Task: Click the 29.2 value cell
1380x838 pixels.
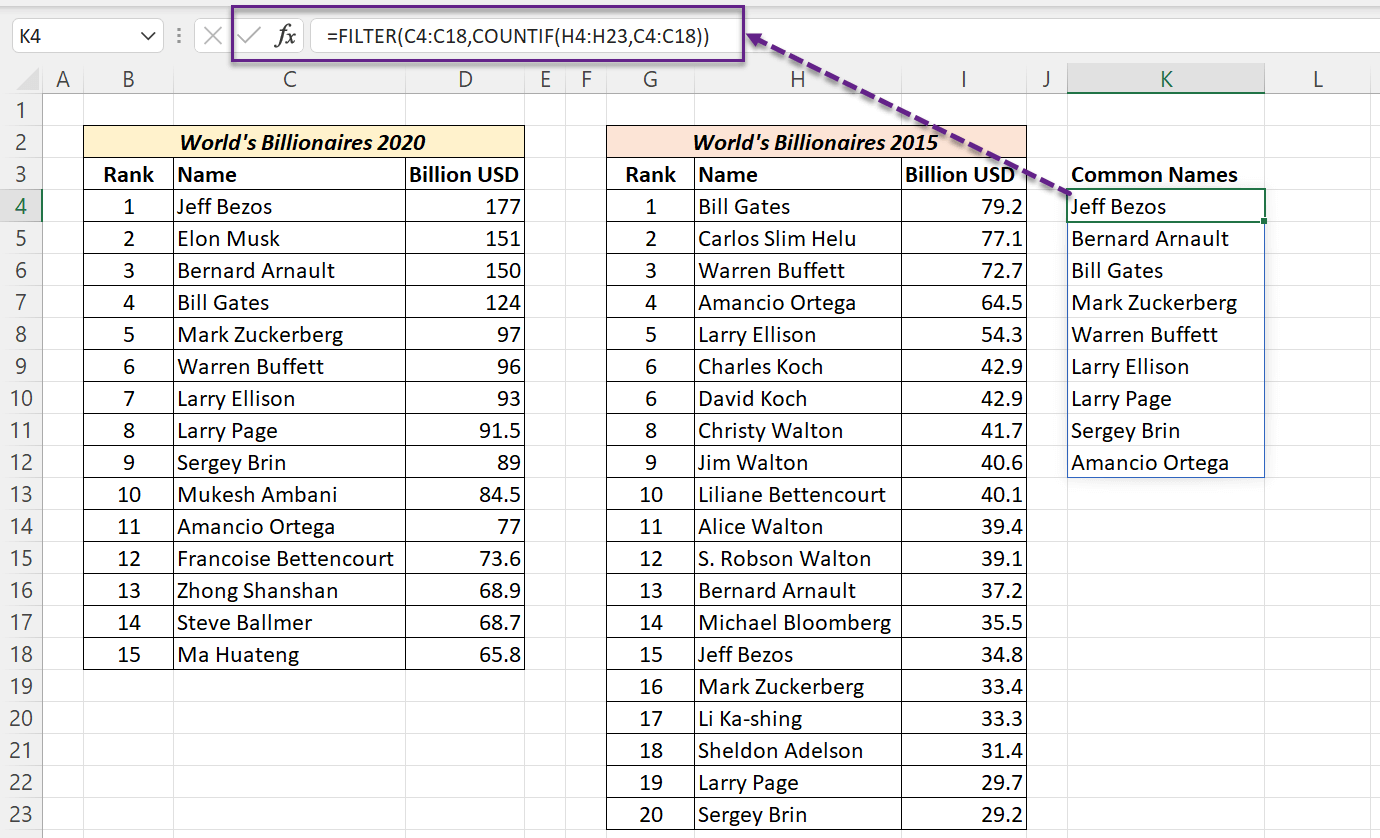Action: pyautogui.click(x=964, y=814)
